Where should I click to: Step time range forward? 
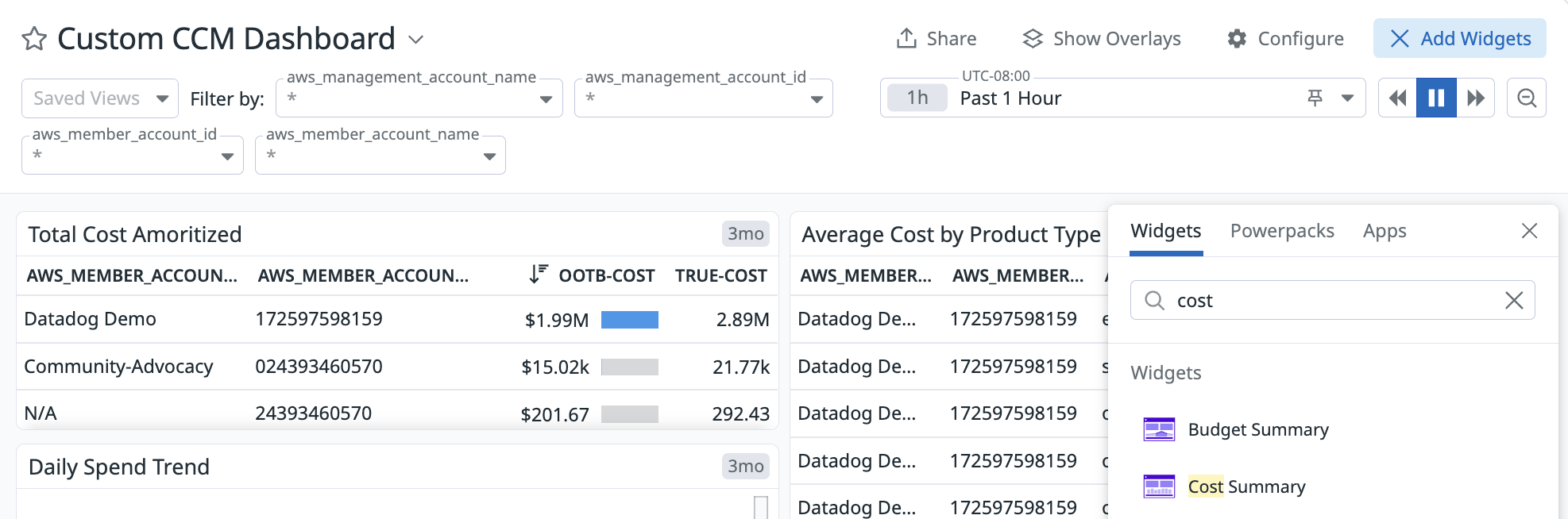(x=1476, y=98)
